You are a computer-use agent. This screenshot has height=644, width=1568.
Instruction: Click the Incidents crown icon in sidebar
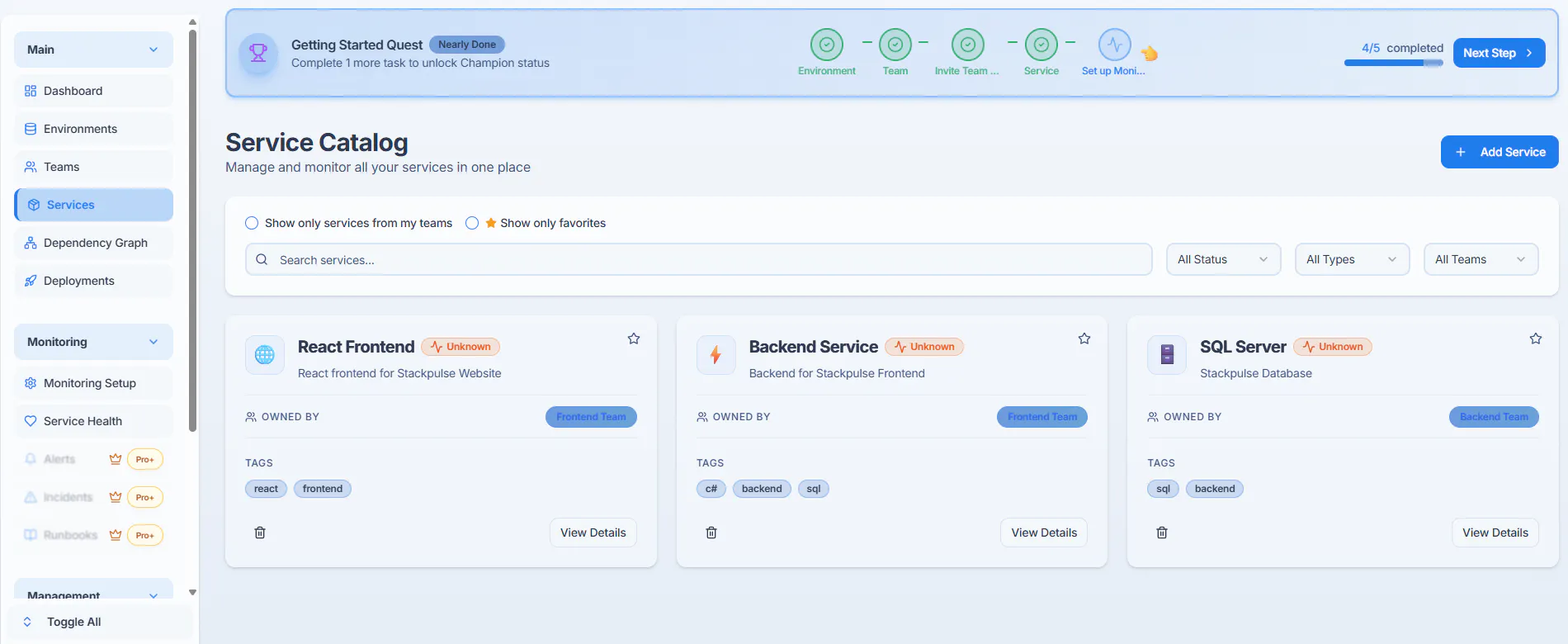(116, 497)
